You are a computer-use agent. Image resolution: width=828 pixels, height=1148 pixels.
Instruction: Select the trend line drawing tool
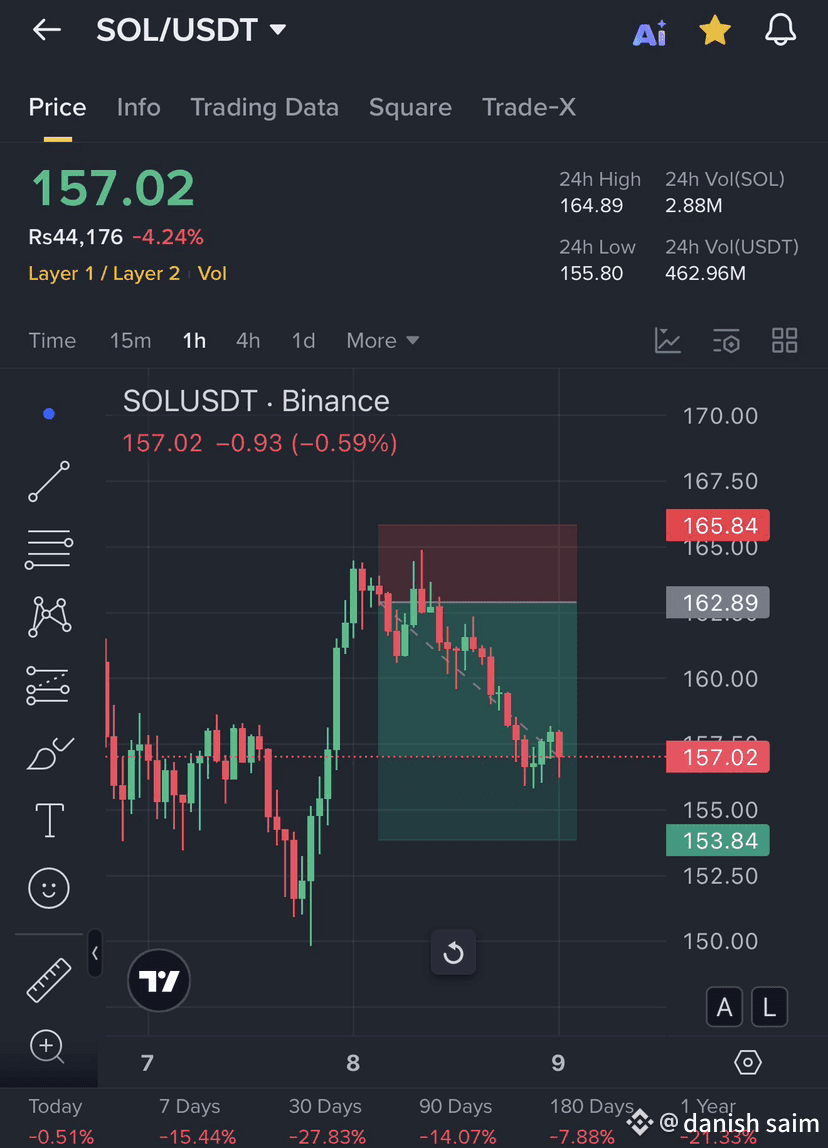49,481
